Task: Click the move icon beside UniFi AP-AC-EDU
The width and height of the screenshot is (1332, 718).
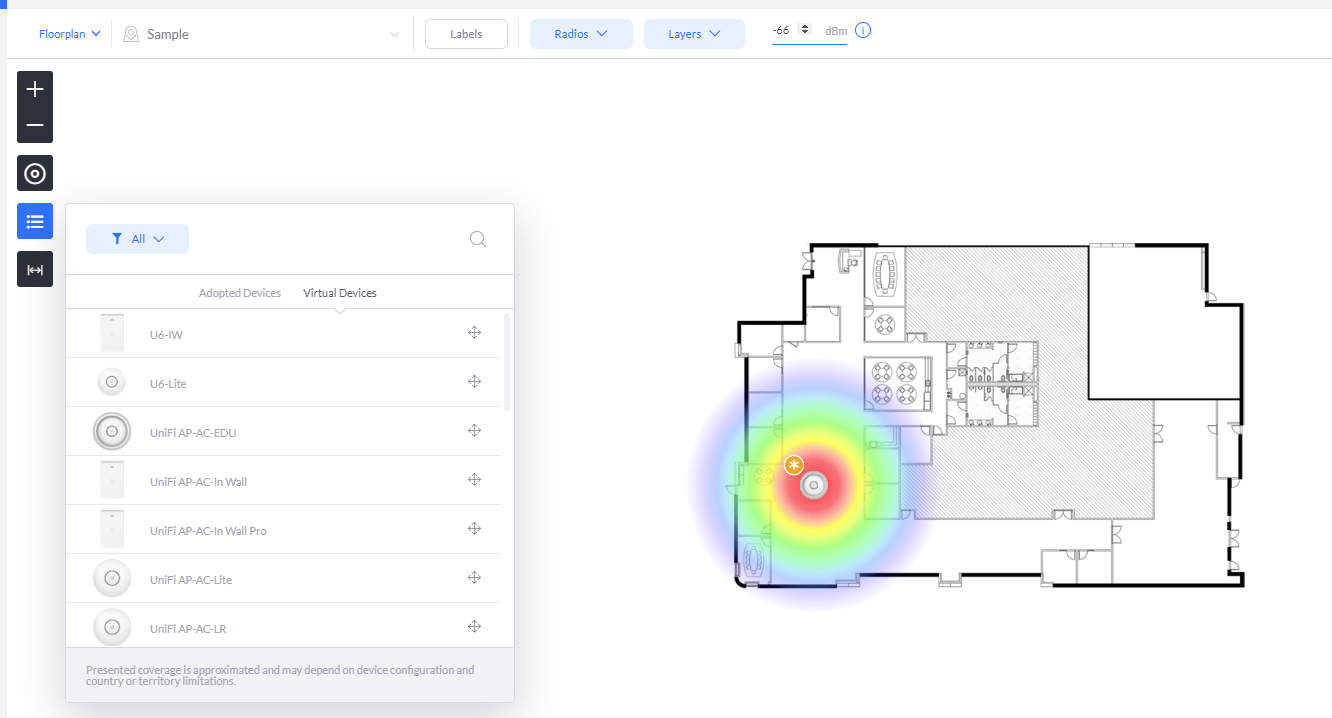Action: pyautogui.click(x=475, y=431)
